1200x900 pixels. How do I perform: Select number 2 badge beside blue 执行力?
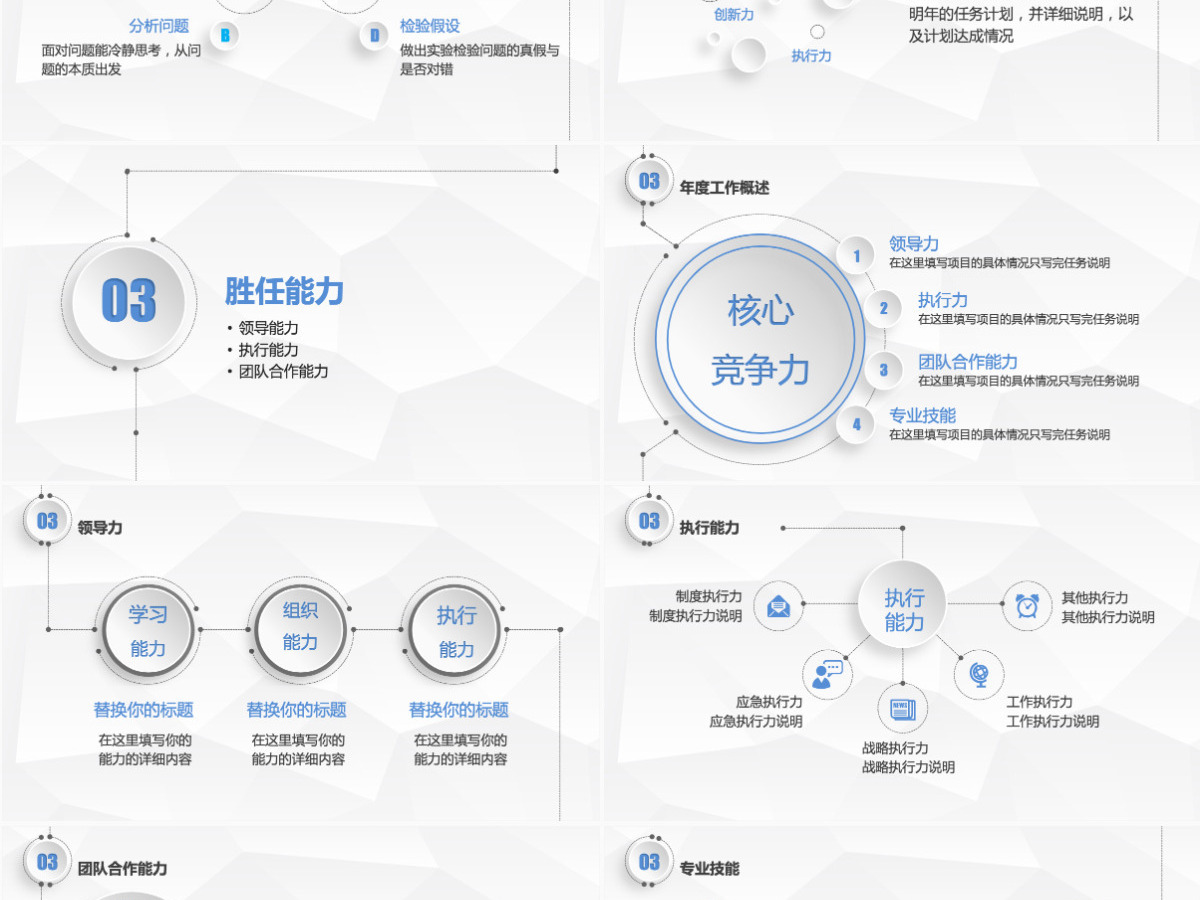pos(883,308)
